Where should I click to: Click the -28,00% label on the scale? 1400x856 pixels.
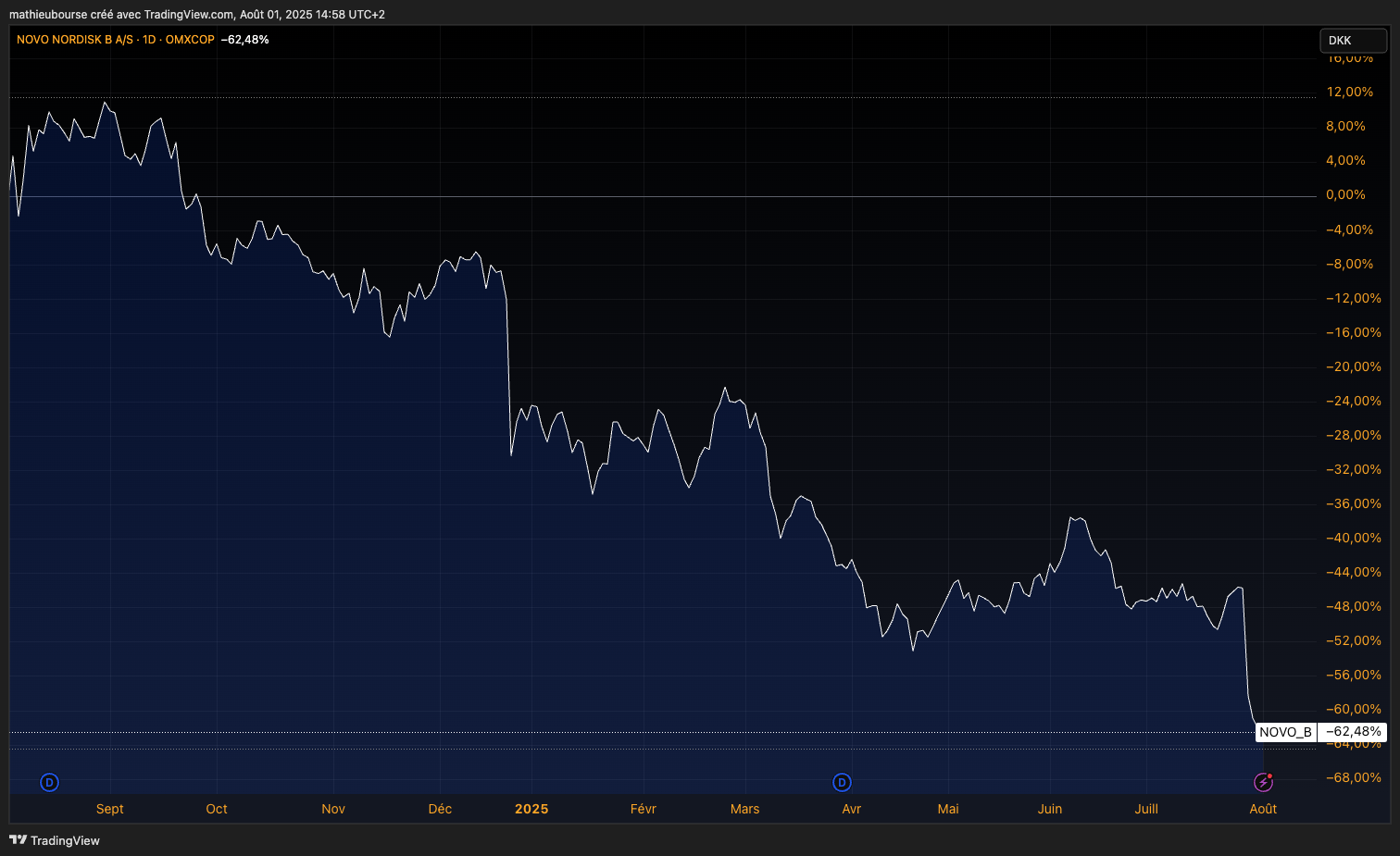pos(1354,435)
